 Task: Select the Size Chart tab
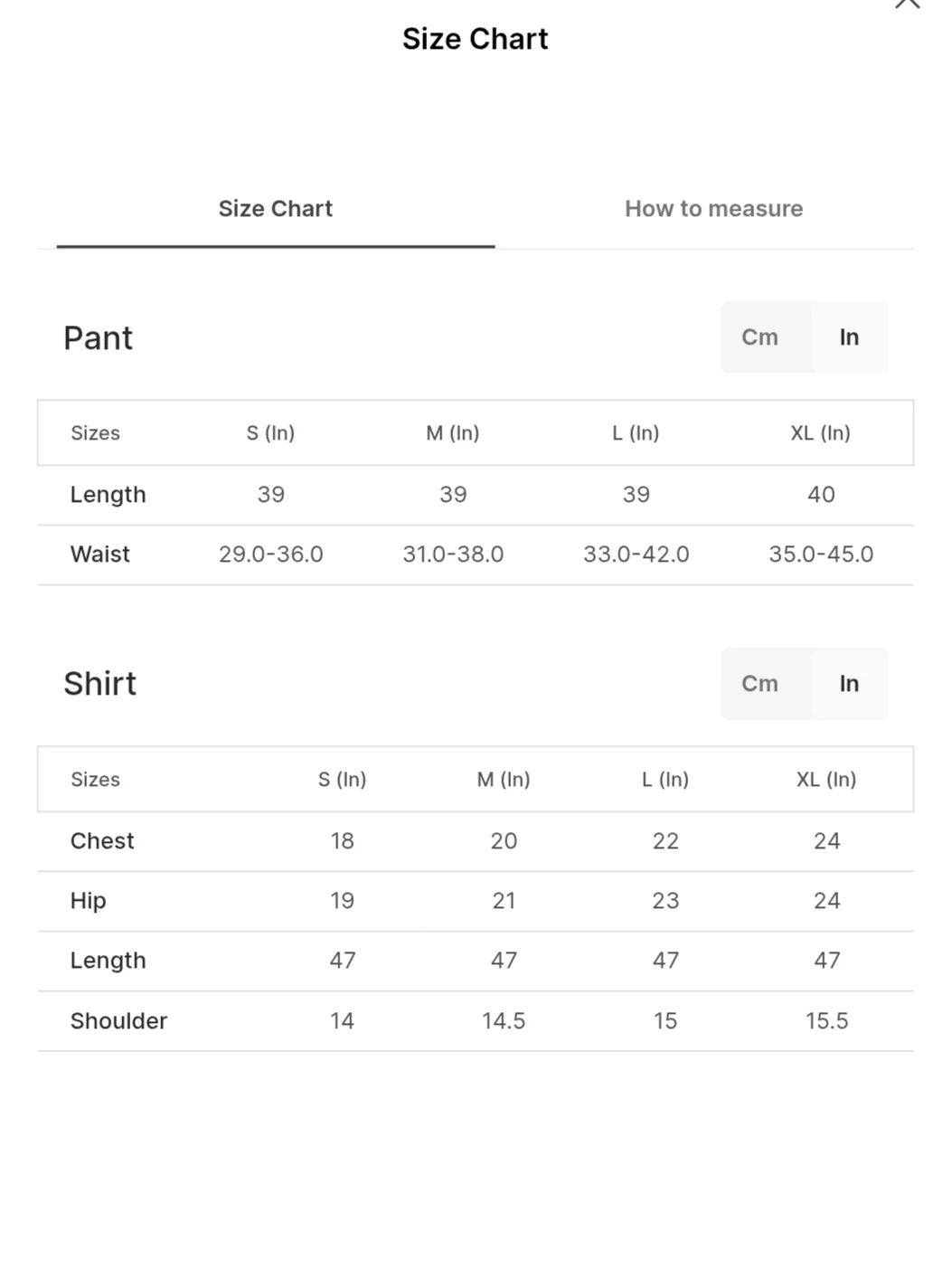[275, 209]
